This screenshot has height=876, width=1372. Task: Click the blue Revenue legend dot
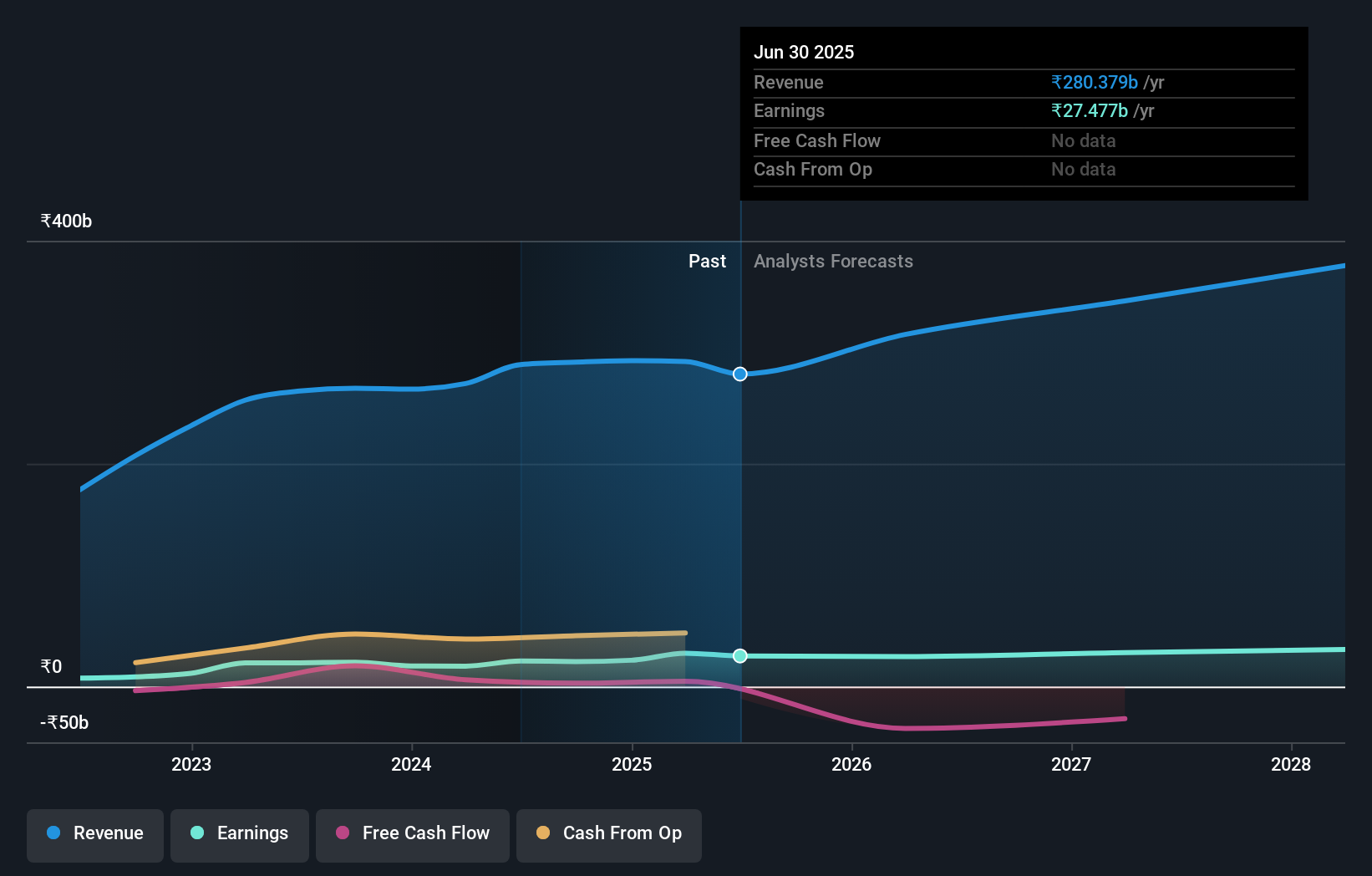coord(52,833)
